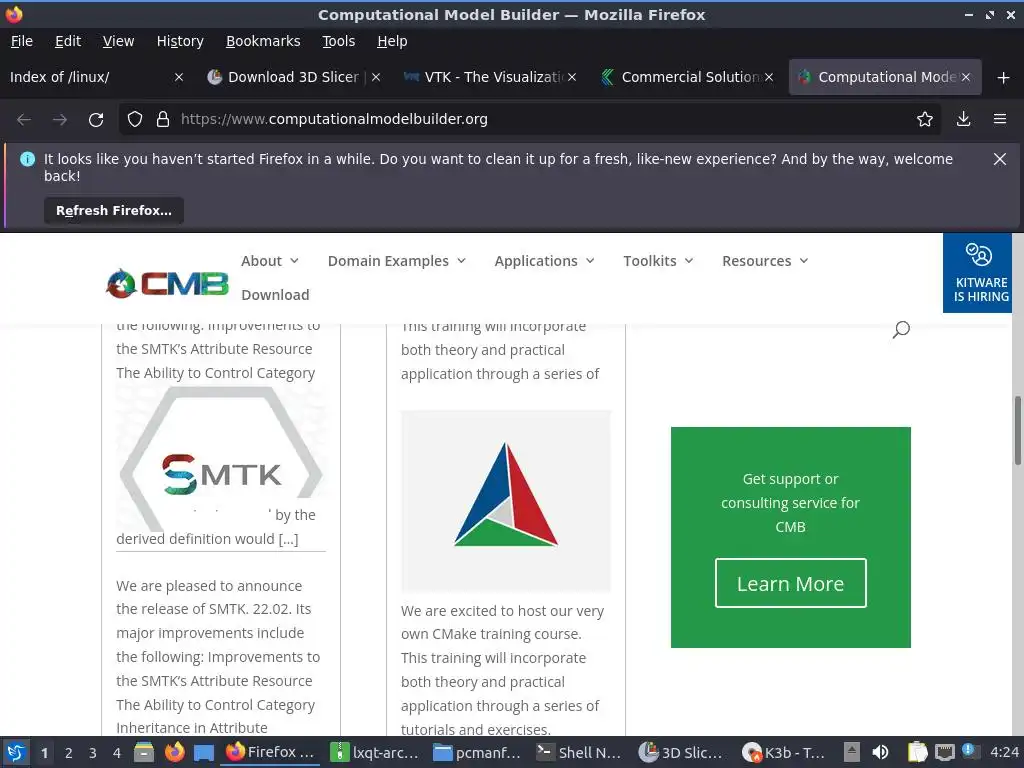Screen dimensions: 1024x768
Task: Switch to virtual desktop 2
Action: pos(68,753)
